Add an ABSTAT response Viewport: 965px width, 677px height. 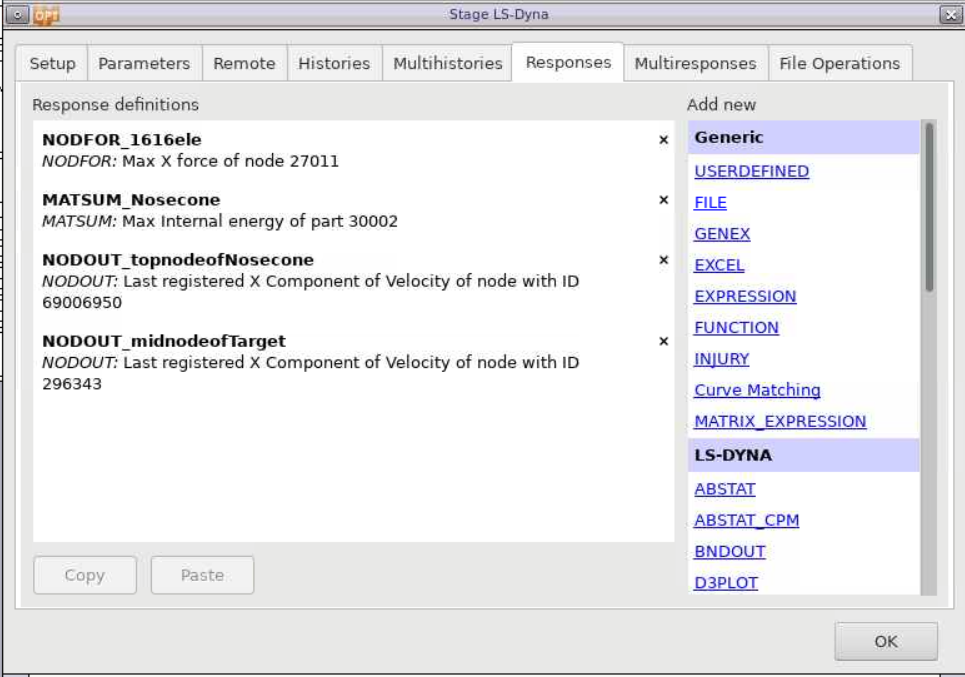click(x=724, y=489)
